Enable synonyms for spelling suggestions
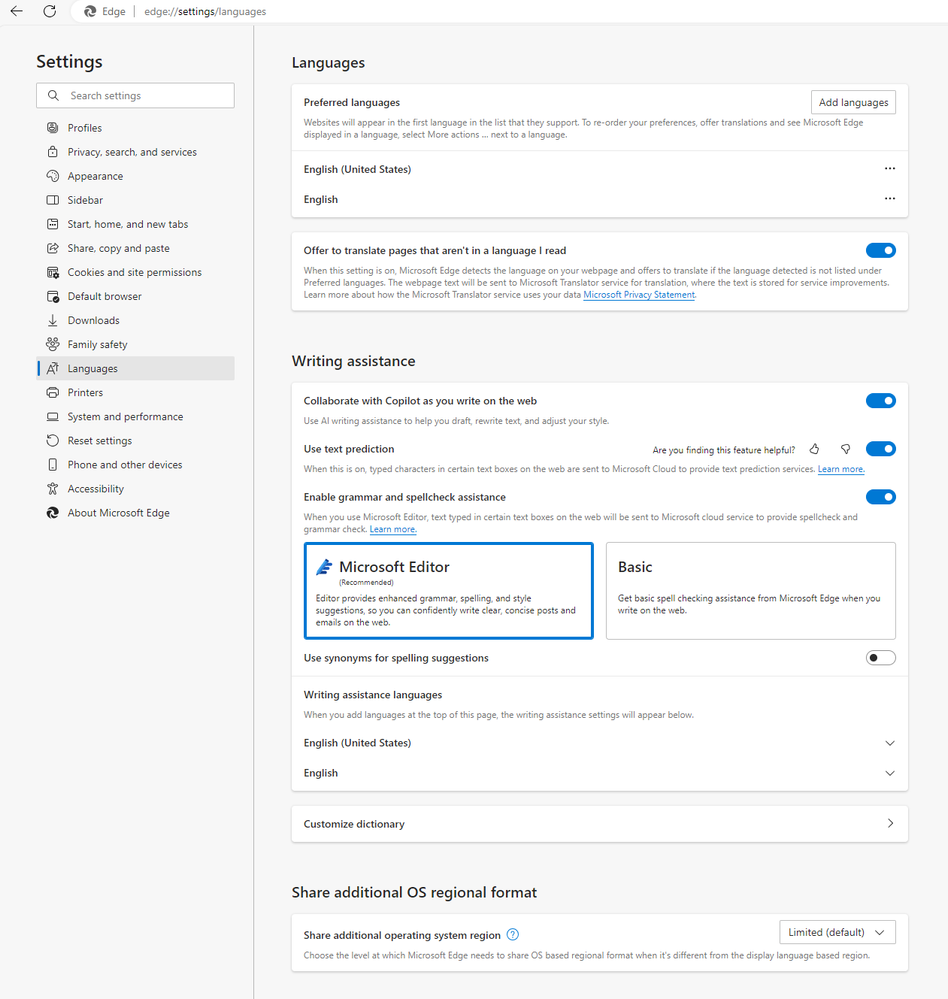 click(x=880, y=658)
